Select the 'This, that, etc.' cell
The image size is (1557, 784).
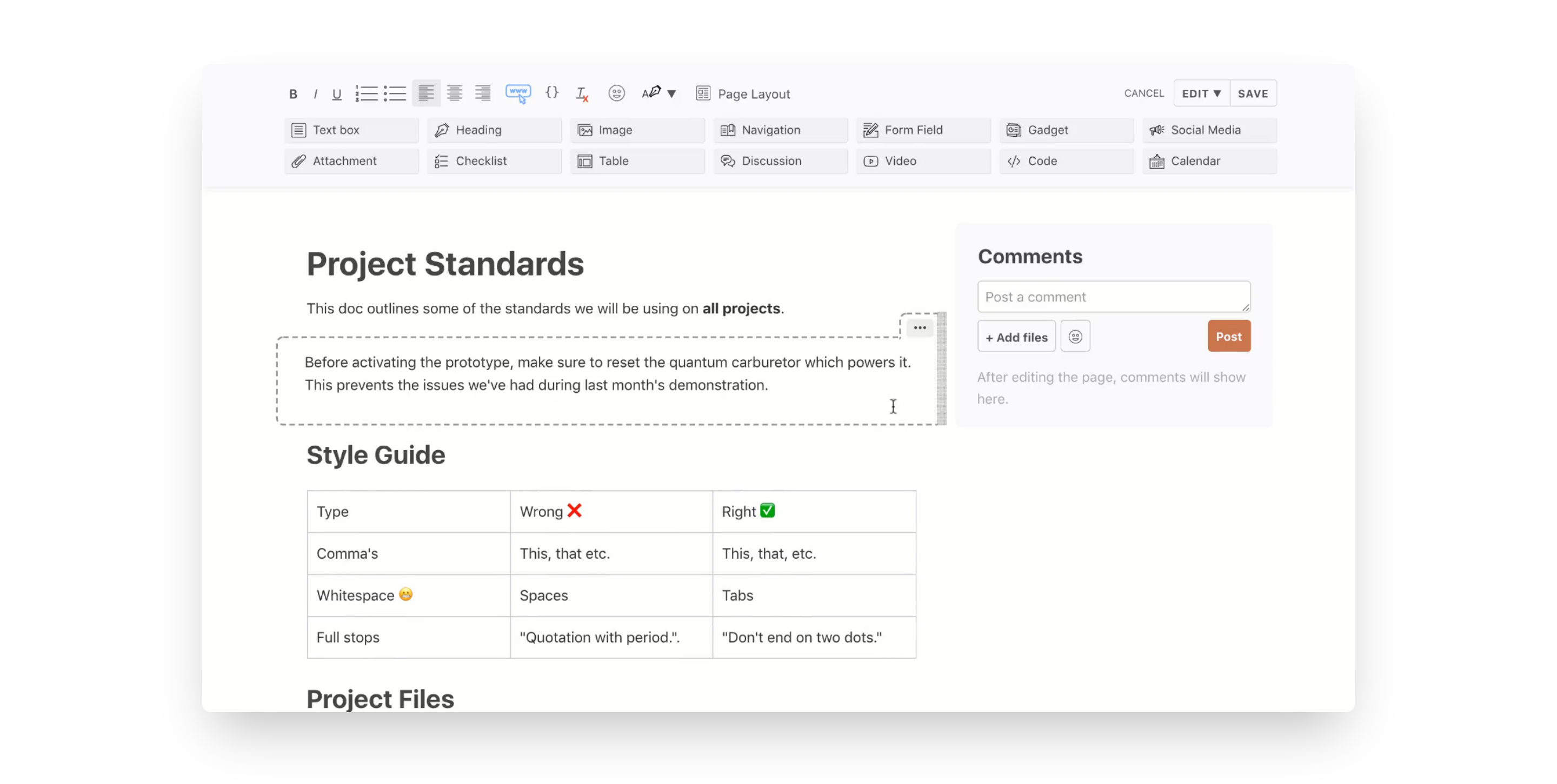coord(814,553)
